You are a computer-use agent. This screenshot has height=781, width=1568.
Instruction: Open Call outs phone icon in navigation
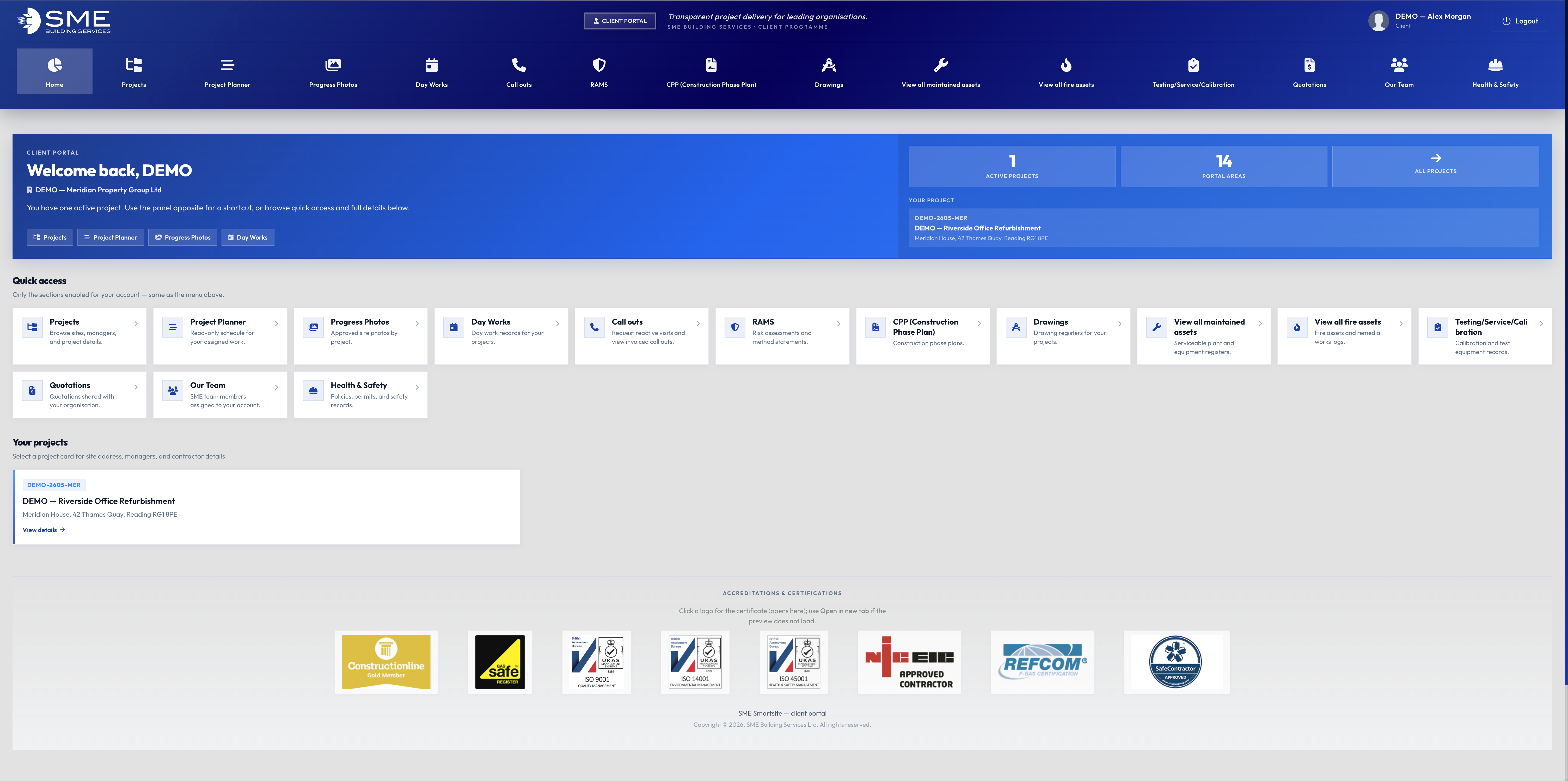coord(519,65)
